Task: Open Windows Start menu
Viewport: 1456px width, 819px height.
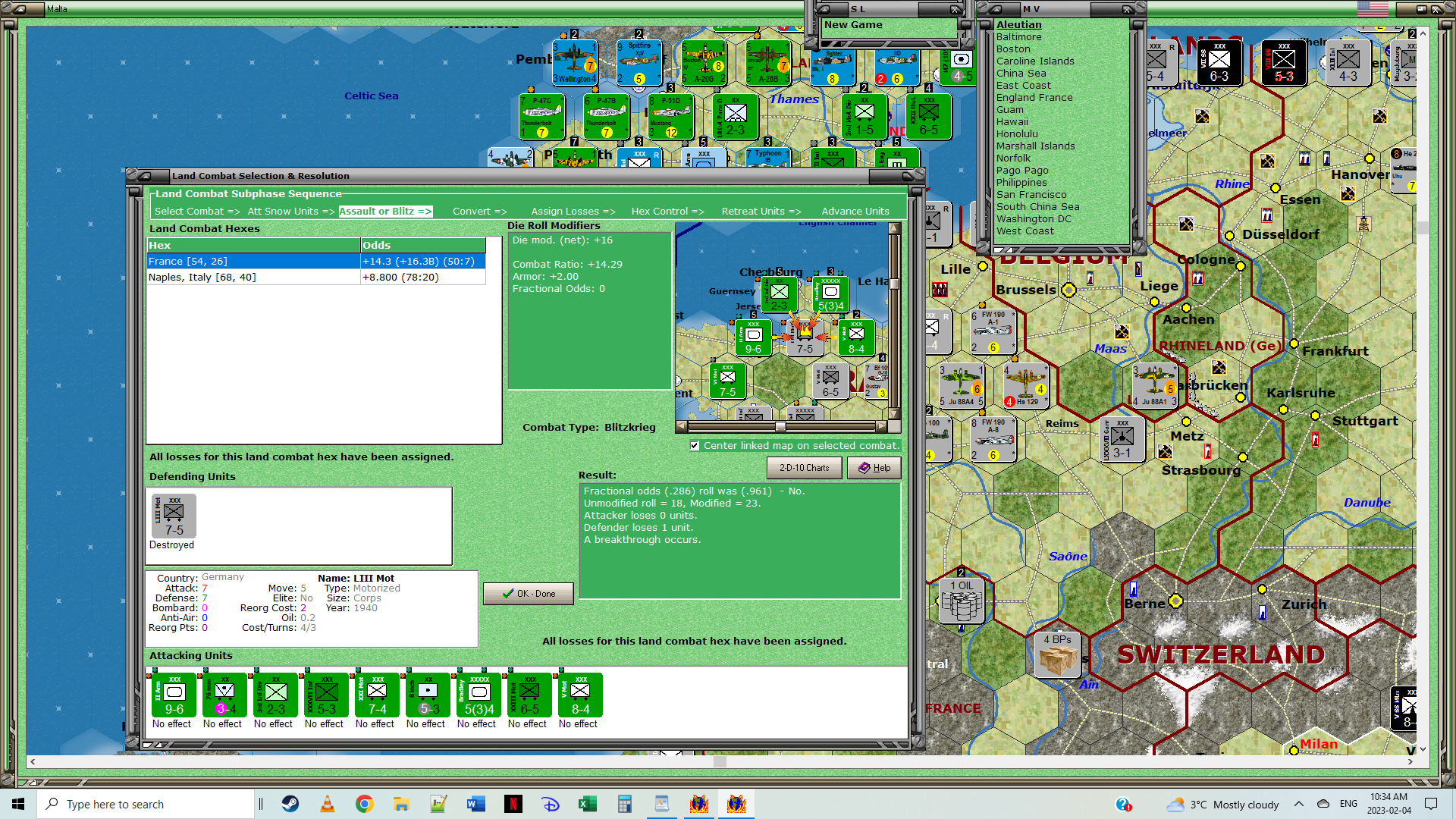Action: point(18,804)
